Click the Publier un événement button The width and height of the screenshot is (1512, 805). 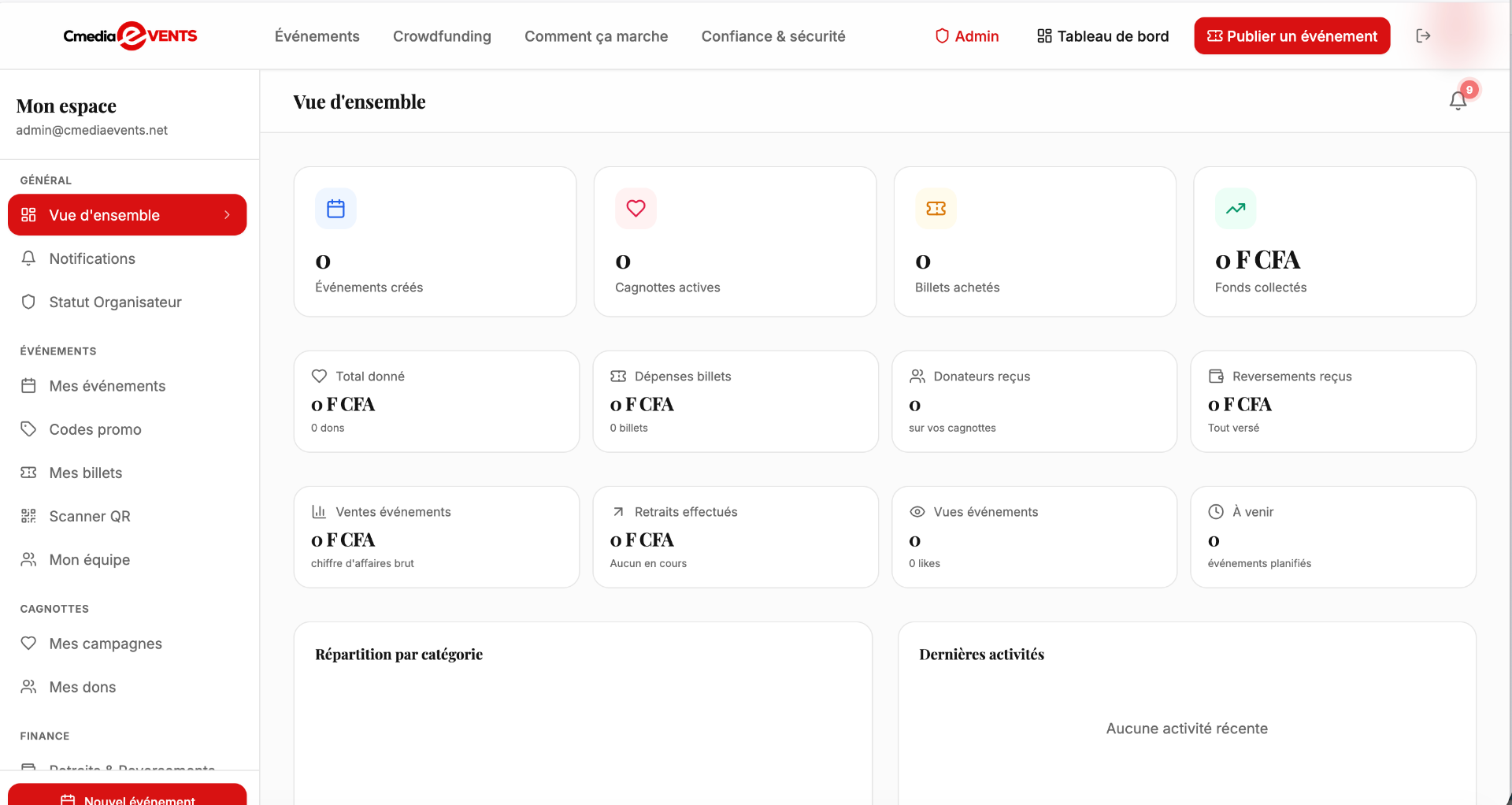click(1292, 36)
